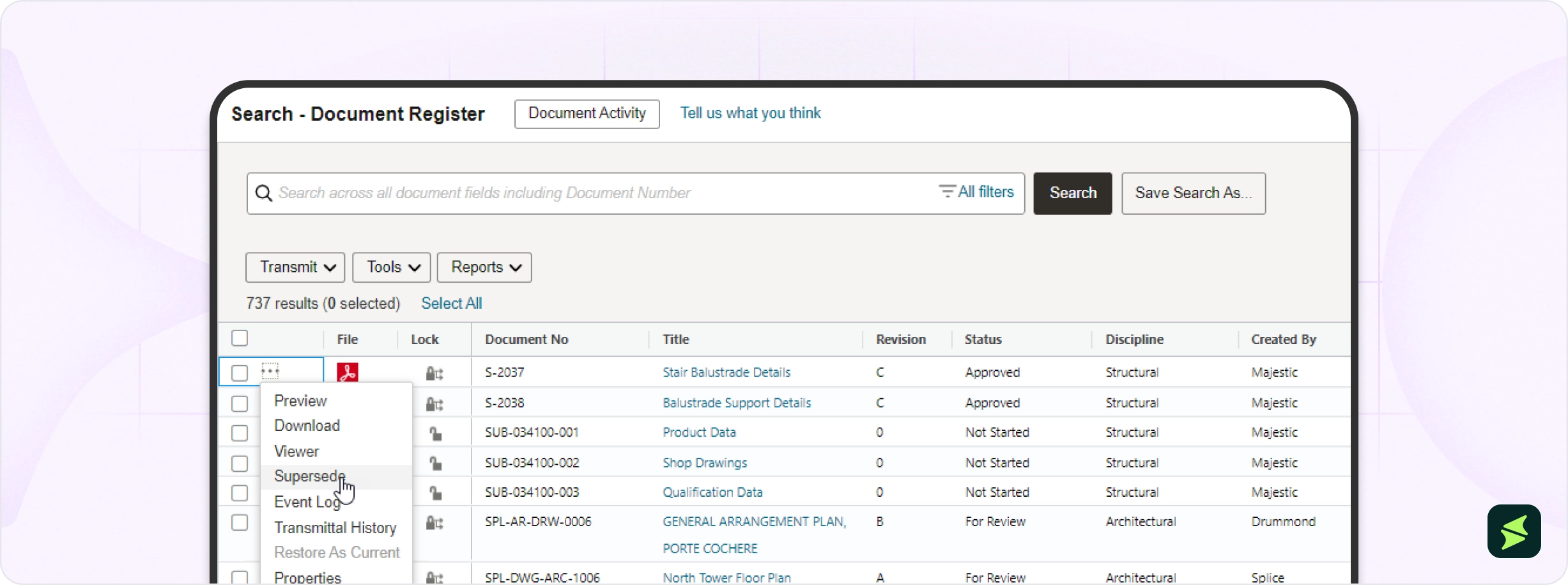Click 'Drummond' in the Created By column
This screenshot has height=585, width=1568.
[x=1283, y=522]
